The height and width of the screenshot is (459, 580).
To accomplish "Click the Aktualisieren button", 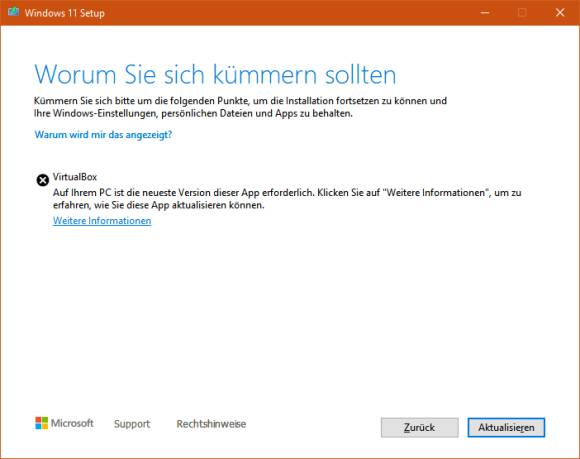I will (506, 428).
